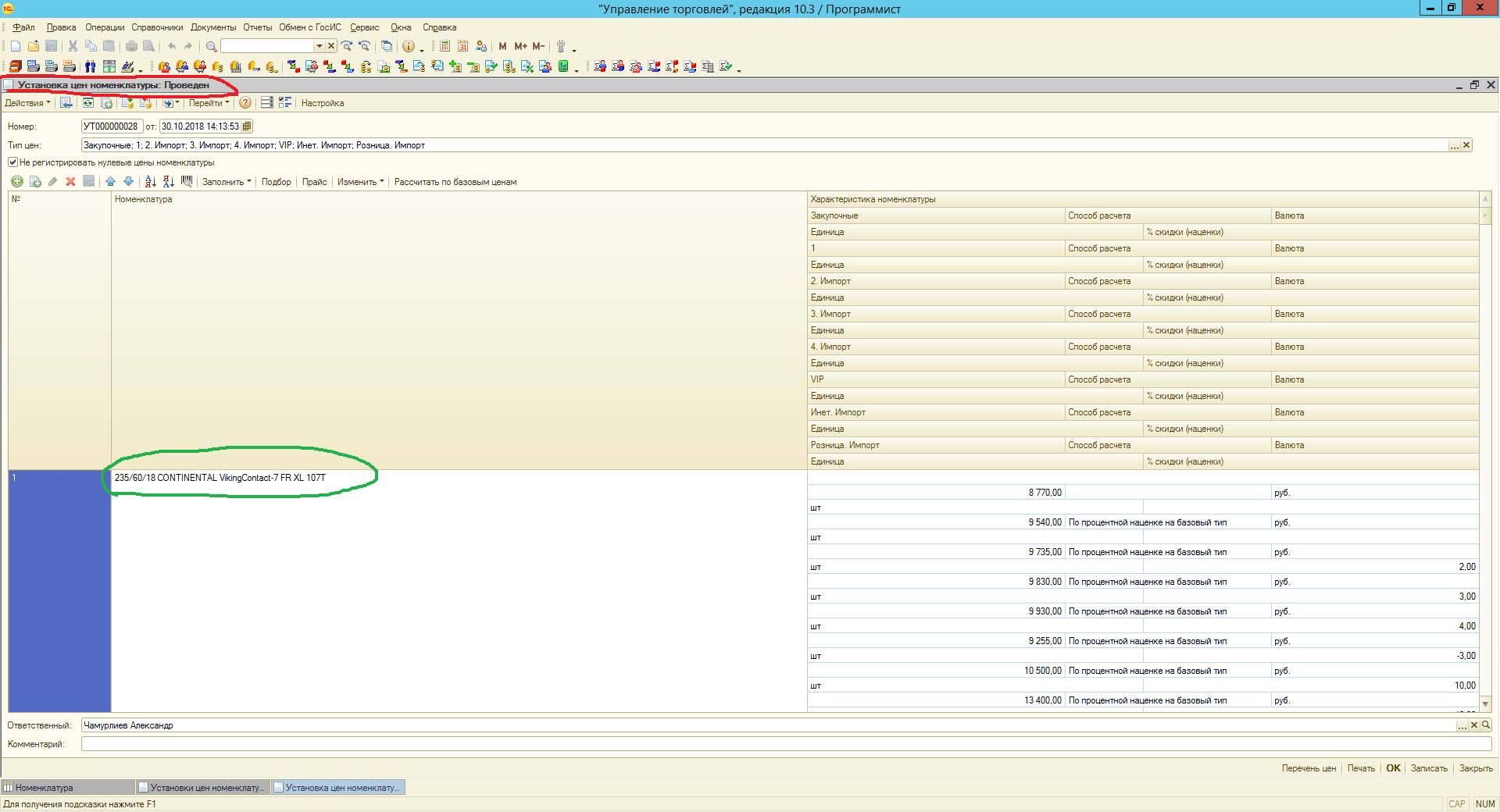Click 'Рассчитать по базовым ценам' button
This screenshot has width=1500, height=812.
(455, 182)
